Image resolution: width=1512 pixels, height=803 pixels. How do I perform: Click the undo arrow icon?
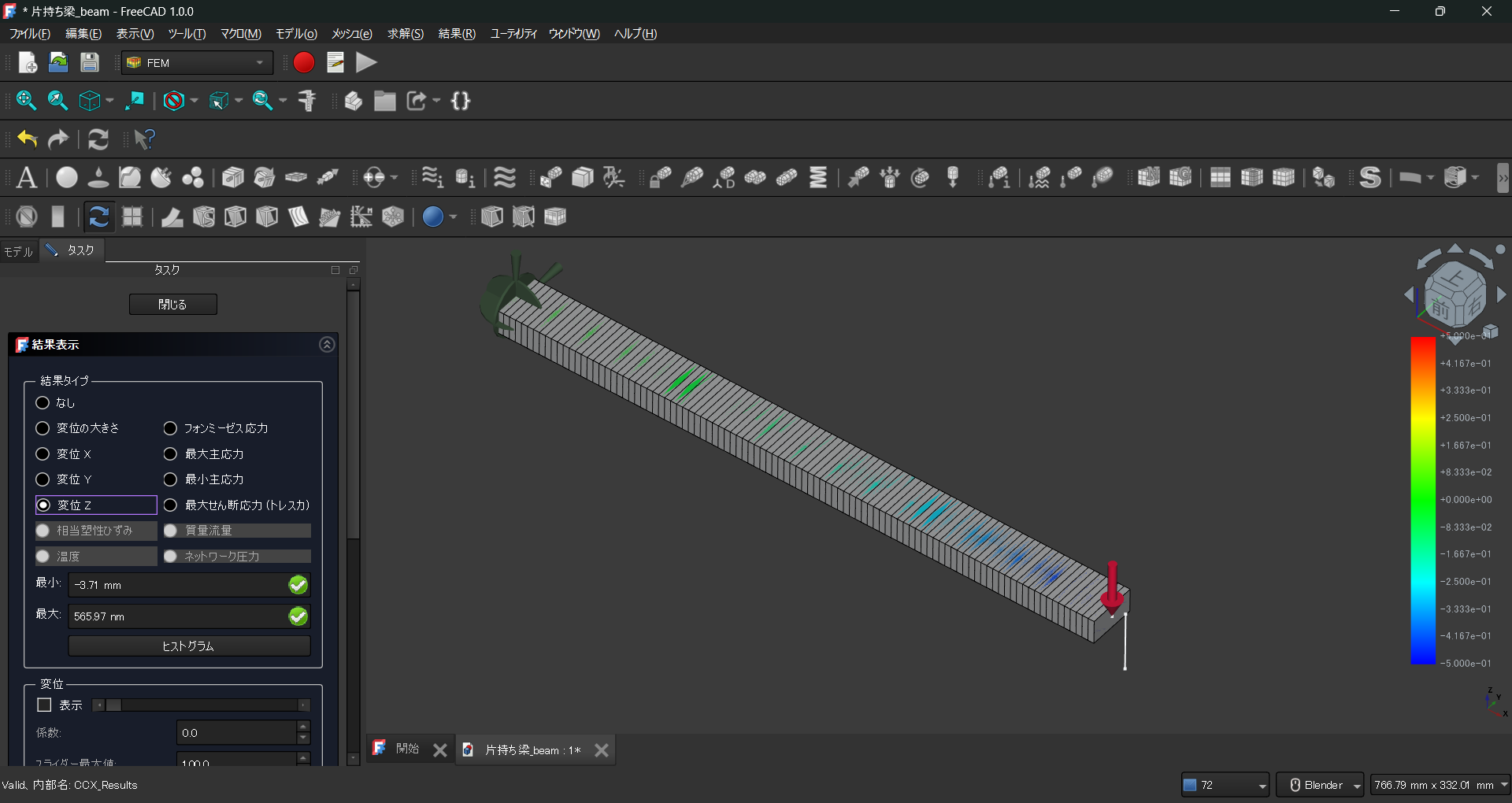28,139
